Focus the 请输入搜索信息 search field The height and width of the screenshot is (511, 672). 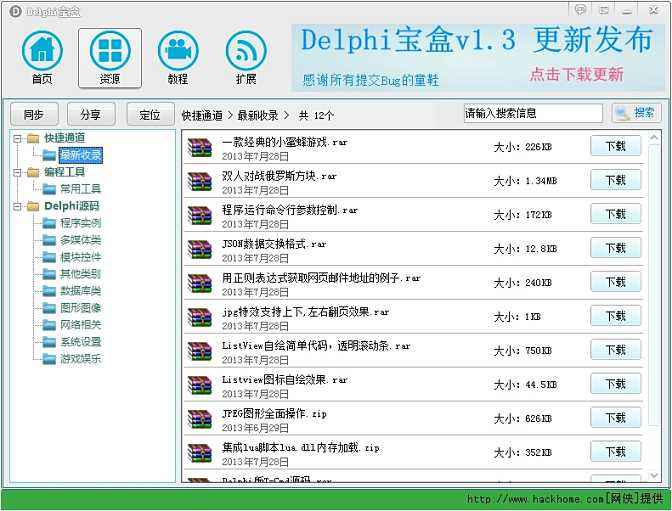[533, 113]
